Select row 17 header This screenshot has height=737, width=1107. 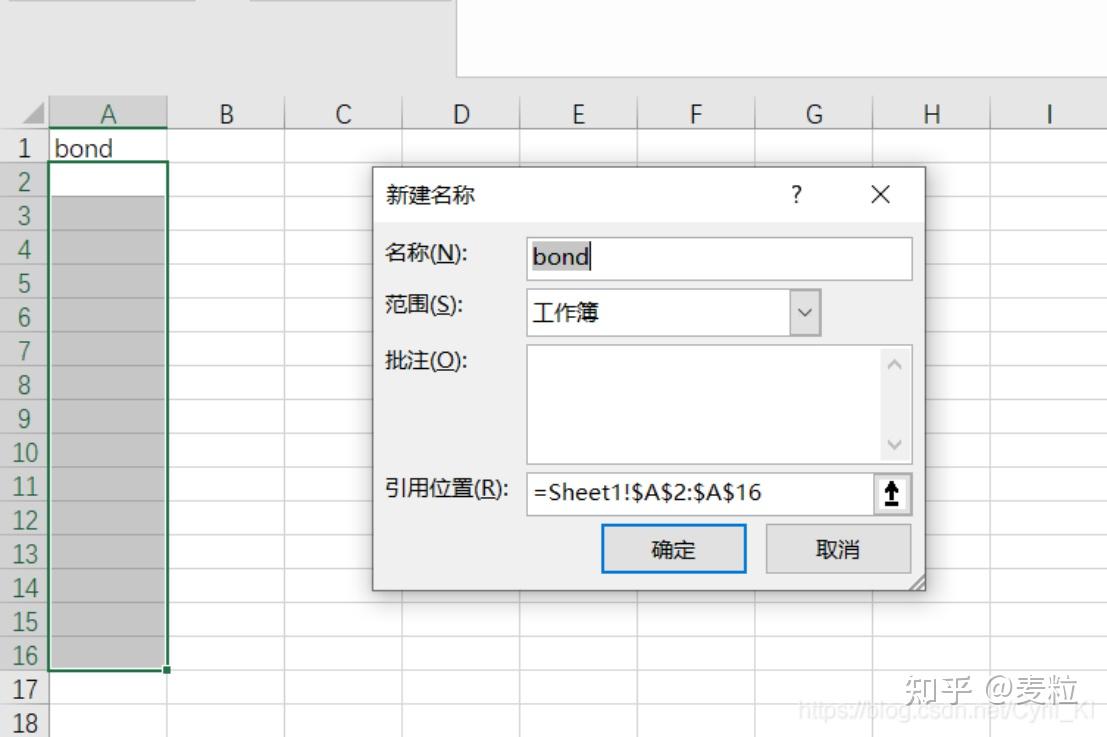(x=24, y=688)
